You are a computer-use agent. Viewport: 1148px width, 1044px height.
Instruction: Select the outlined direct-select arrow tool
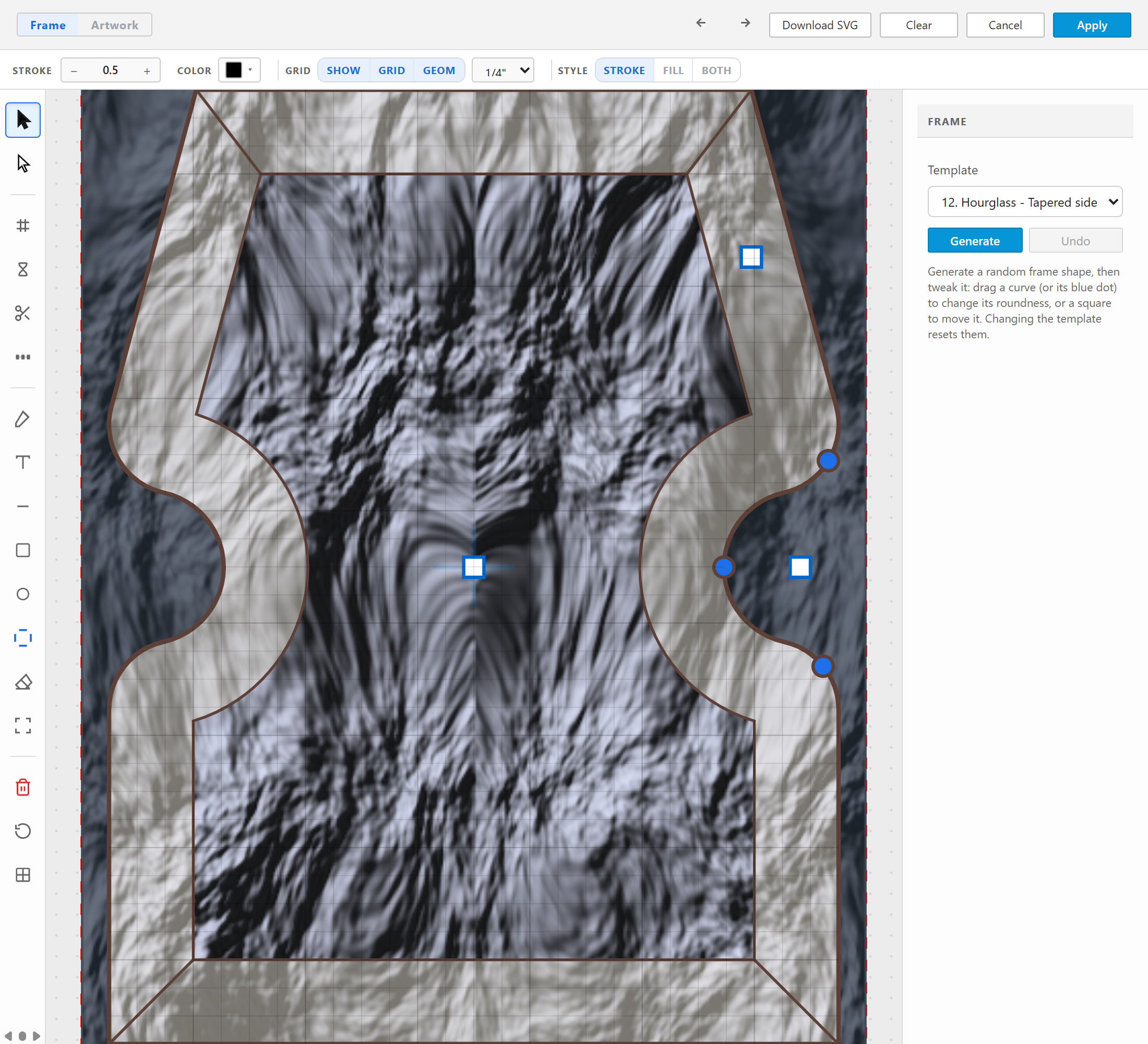(23, 164)
